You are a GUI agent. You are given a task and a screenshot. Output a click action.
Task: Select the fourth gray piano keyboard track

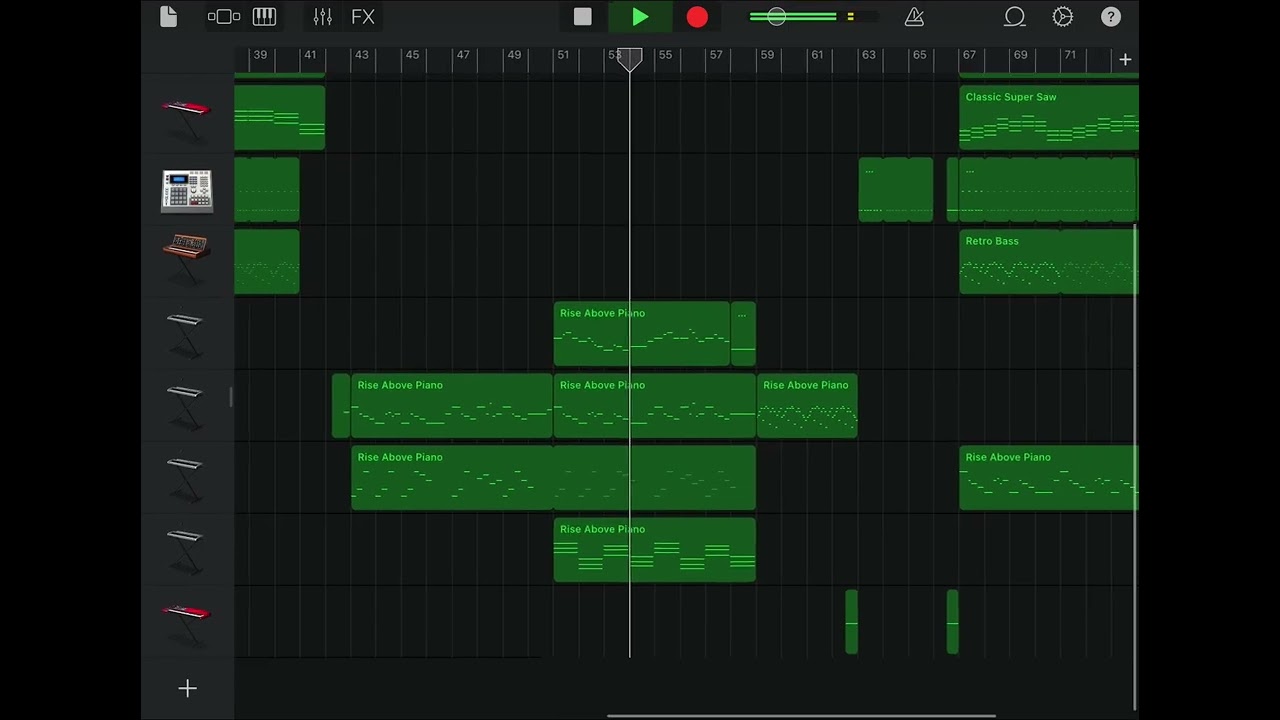[185, 550]
